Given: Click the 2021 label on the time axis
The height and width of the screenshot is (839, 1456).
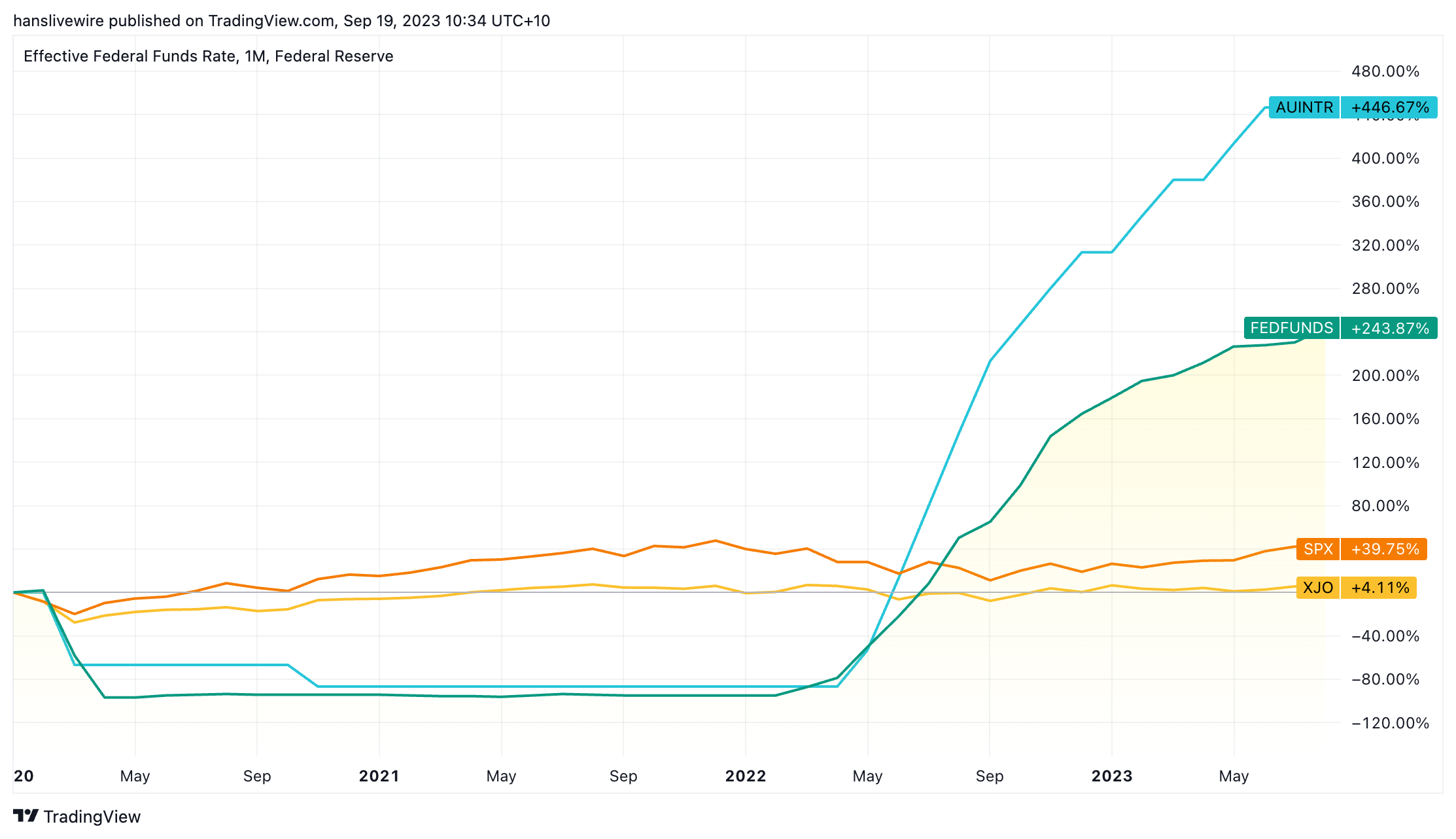Looking at the screenshot, I should [379, 776].
